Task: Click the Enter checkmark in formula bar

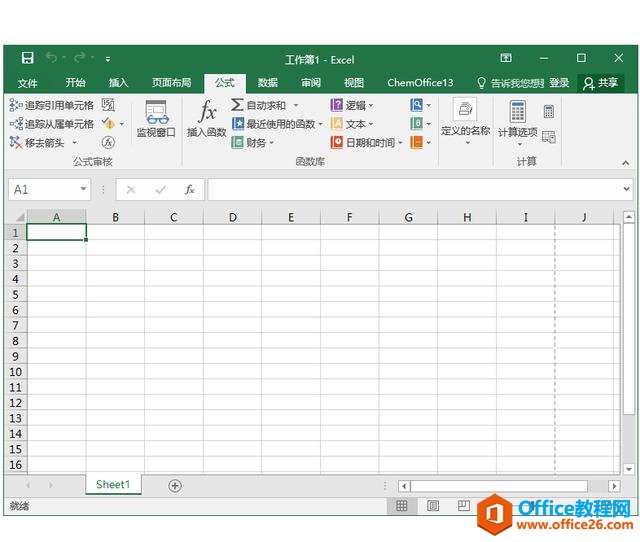Action: tap(160, 190)
